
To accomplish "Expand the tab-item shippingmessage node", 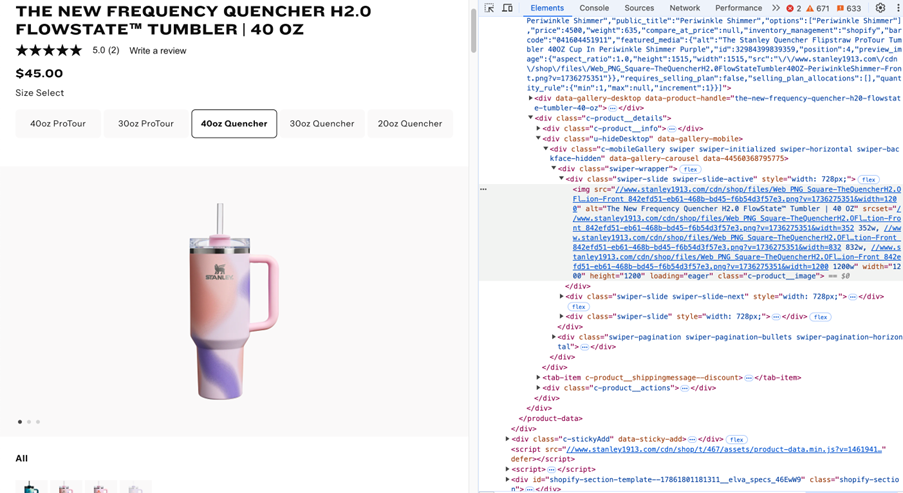I will pyautogui.click(x=538, y=378).
